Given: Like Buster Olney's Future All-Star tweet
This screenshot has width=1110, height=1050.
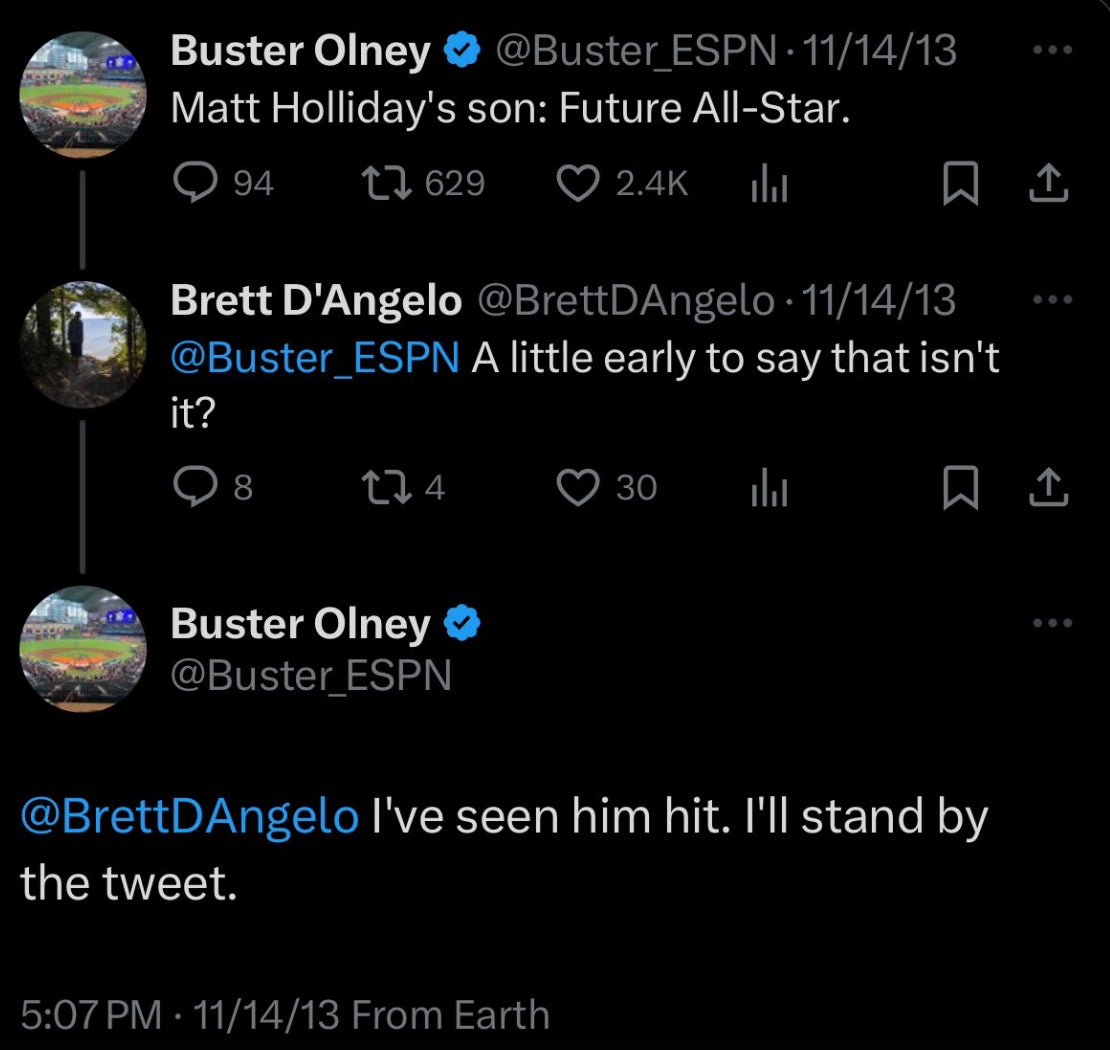Looking at the screenshot, I should pos(576,183).
